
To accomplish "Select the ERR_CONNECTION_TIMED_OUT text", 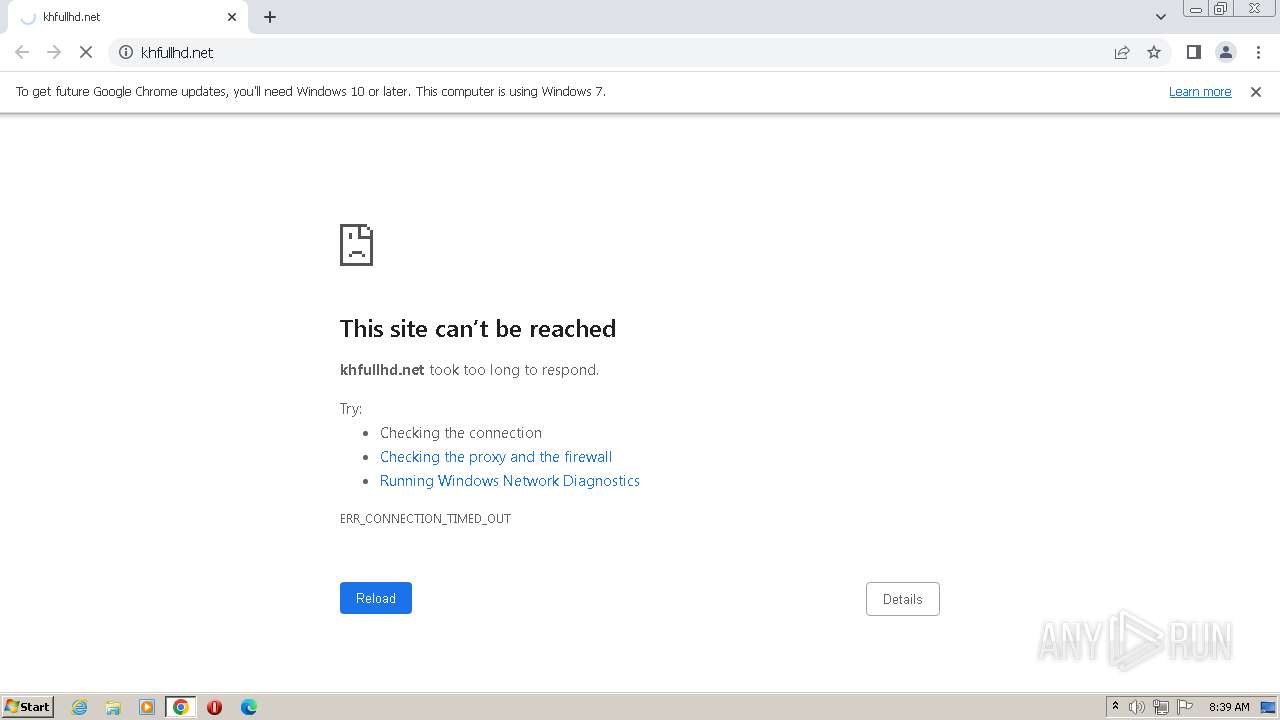I will (425, 518).
